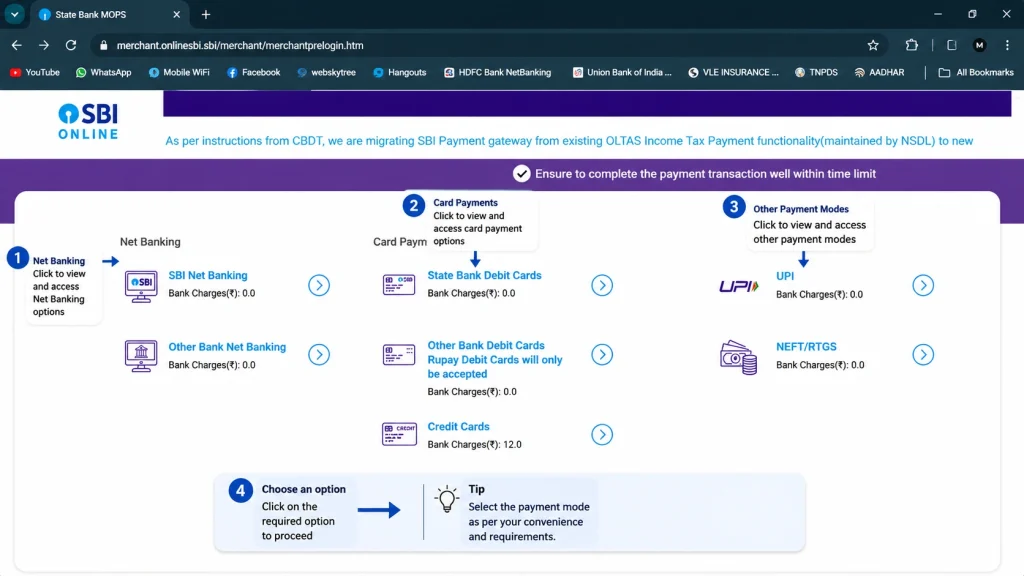Select State Bank Debit Cards link
1024x576 pixels.
pyautogui.click(x=485, y=276)
